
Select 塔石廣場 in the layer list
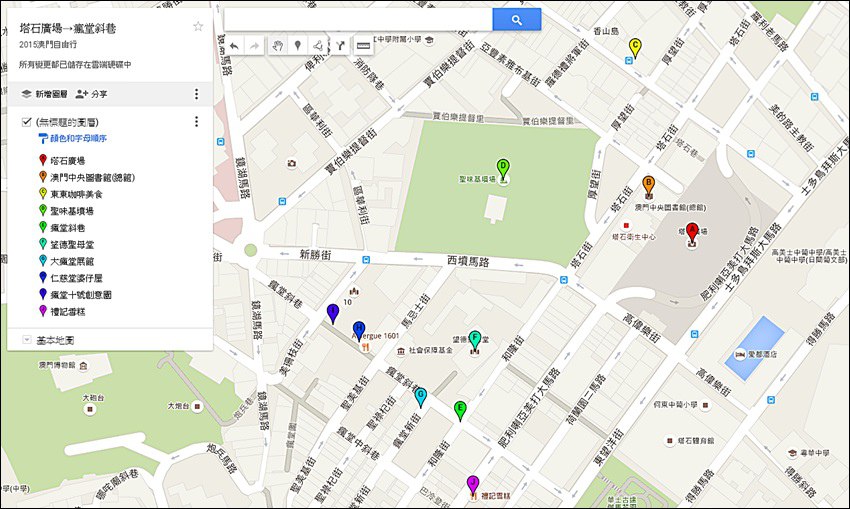[x=67, y=160]
